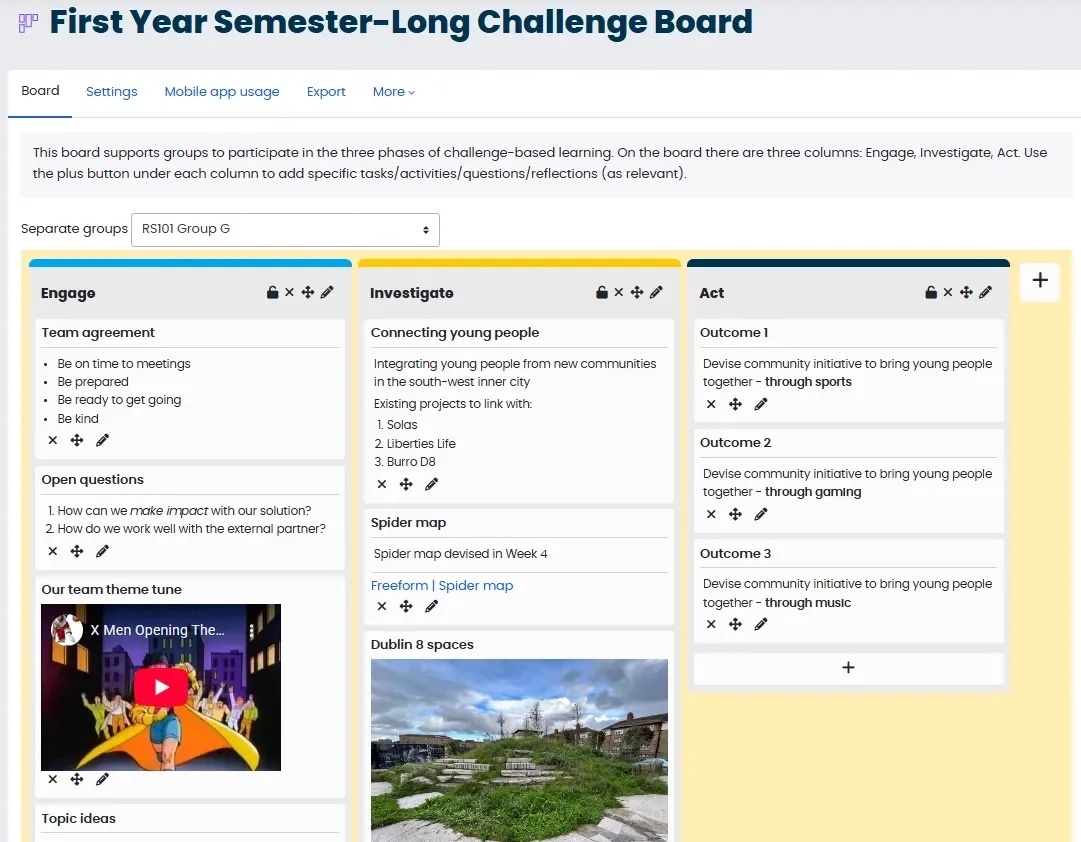Image resolution: width=1081 pixels, height=842 pixels.
Task: Open the Export tab
Action: [x=326, y=92]
